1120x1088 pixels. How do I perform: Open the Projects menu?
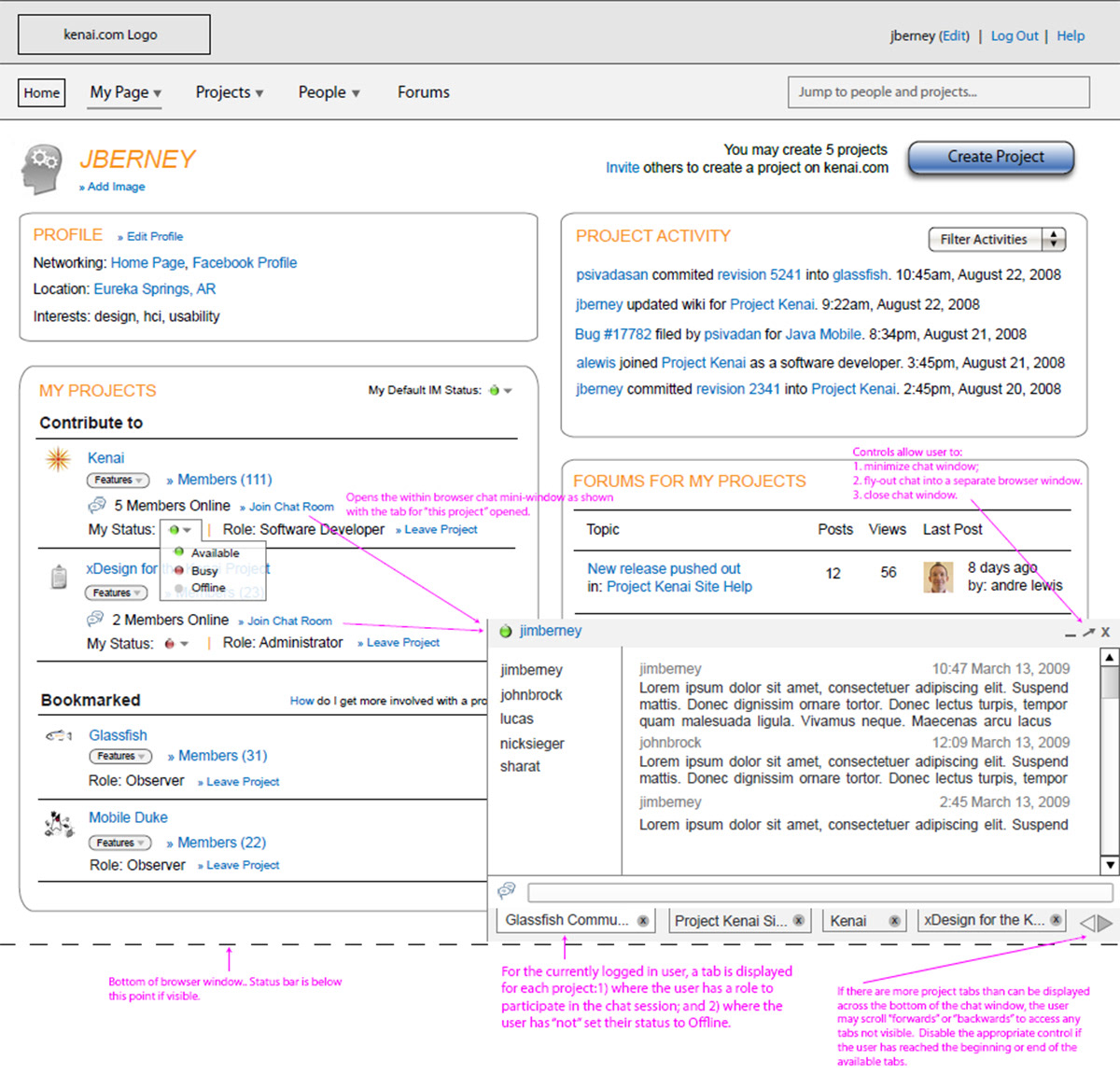pos(230,92)
